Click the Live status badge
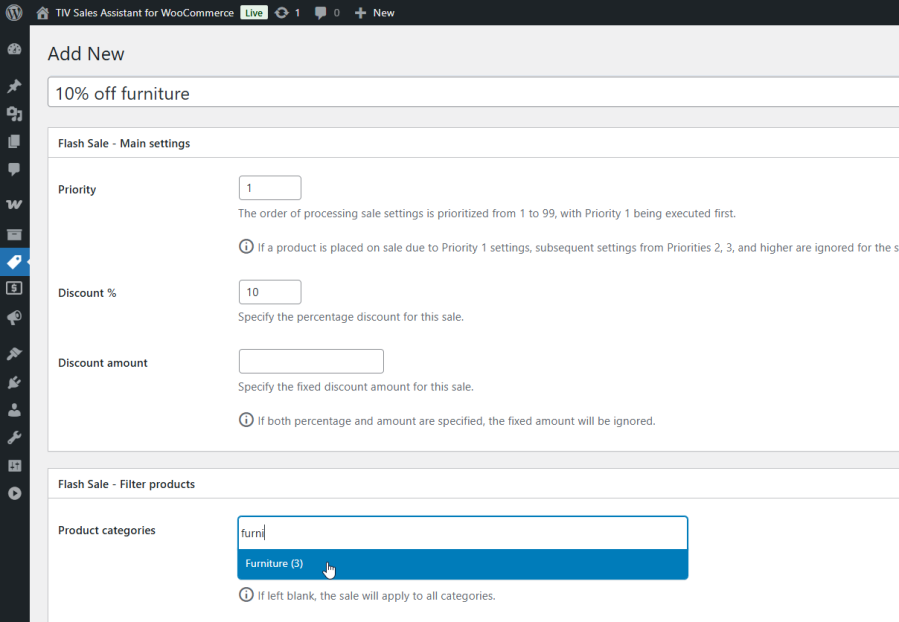This screenshot has height=622, width=899. pyautogui.click(x=253, y=12)
